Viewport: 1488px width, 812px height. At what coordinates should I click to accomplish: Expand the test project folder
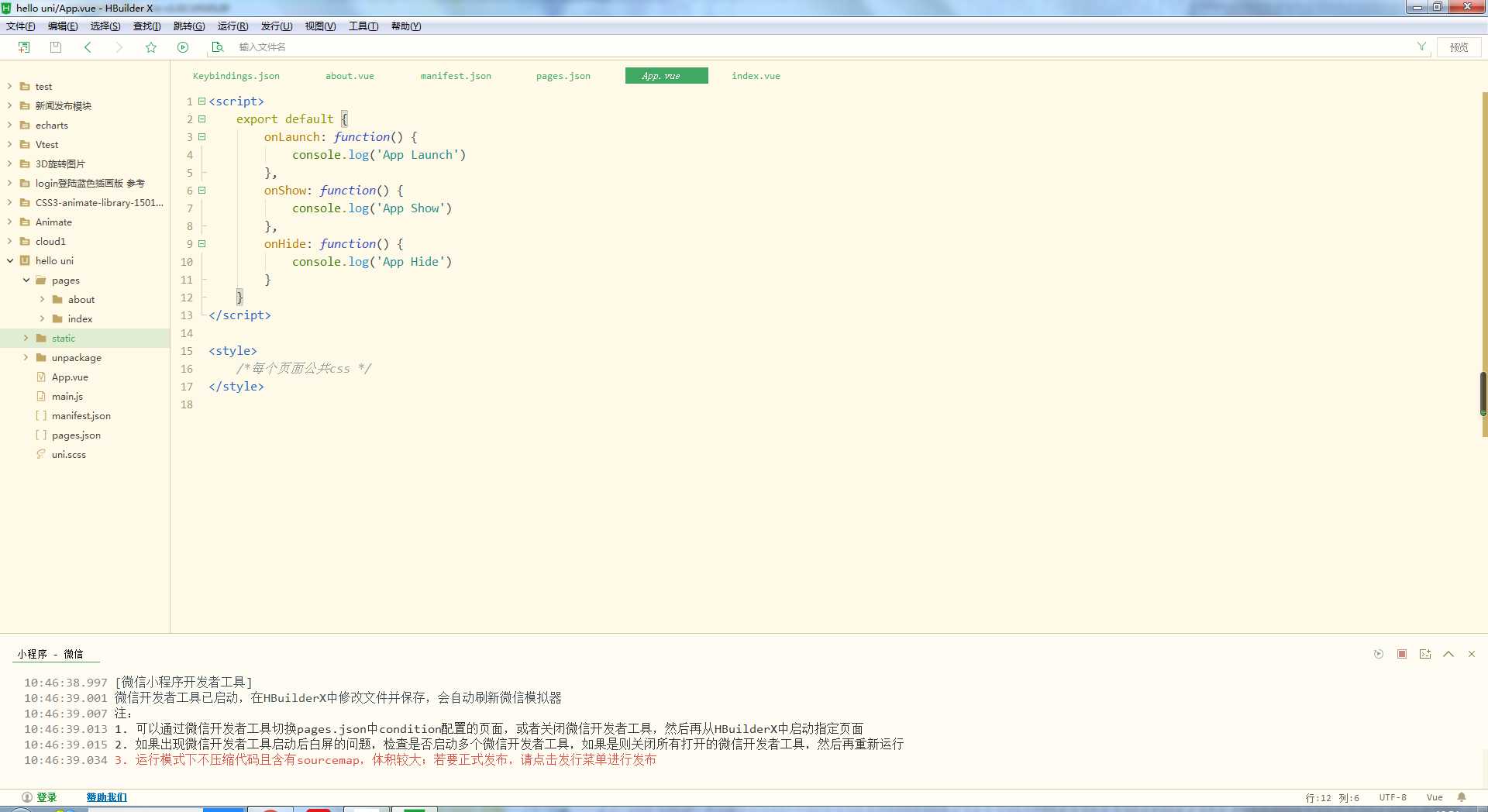pos(9,87)
